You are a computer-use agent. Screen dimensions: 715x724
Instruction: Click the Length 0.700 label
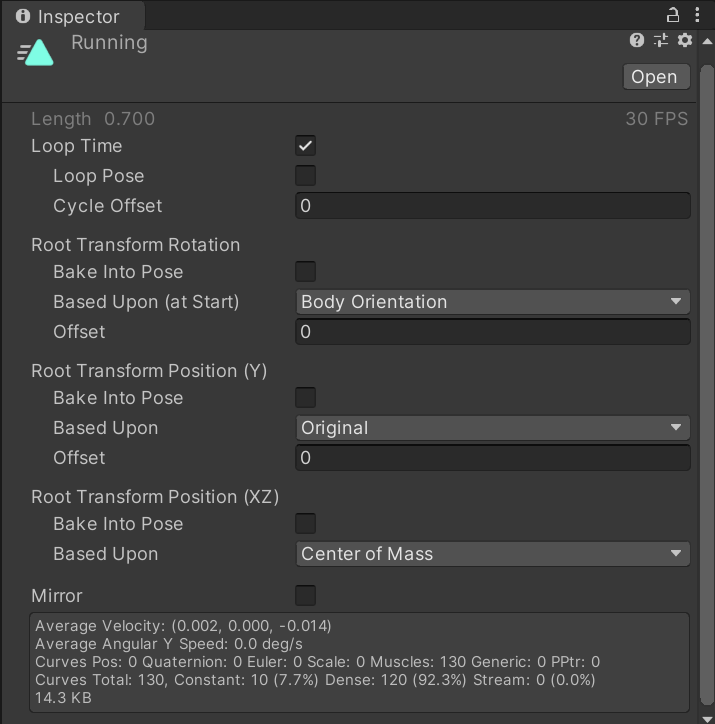93,119
